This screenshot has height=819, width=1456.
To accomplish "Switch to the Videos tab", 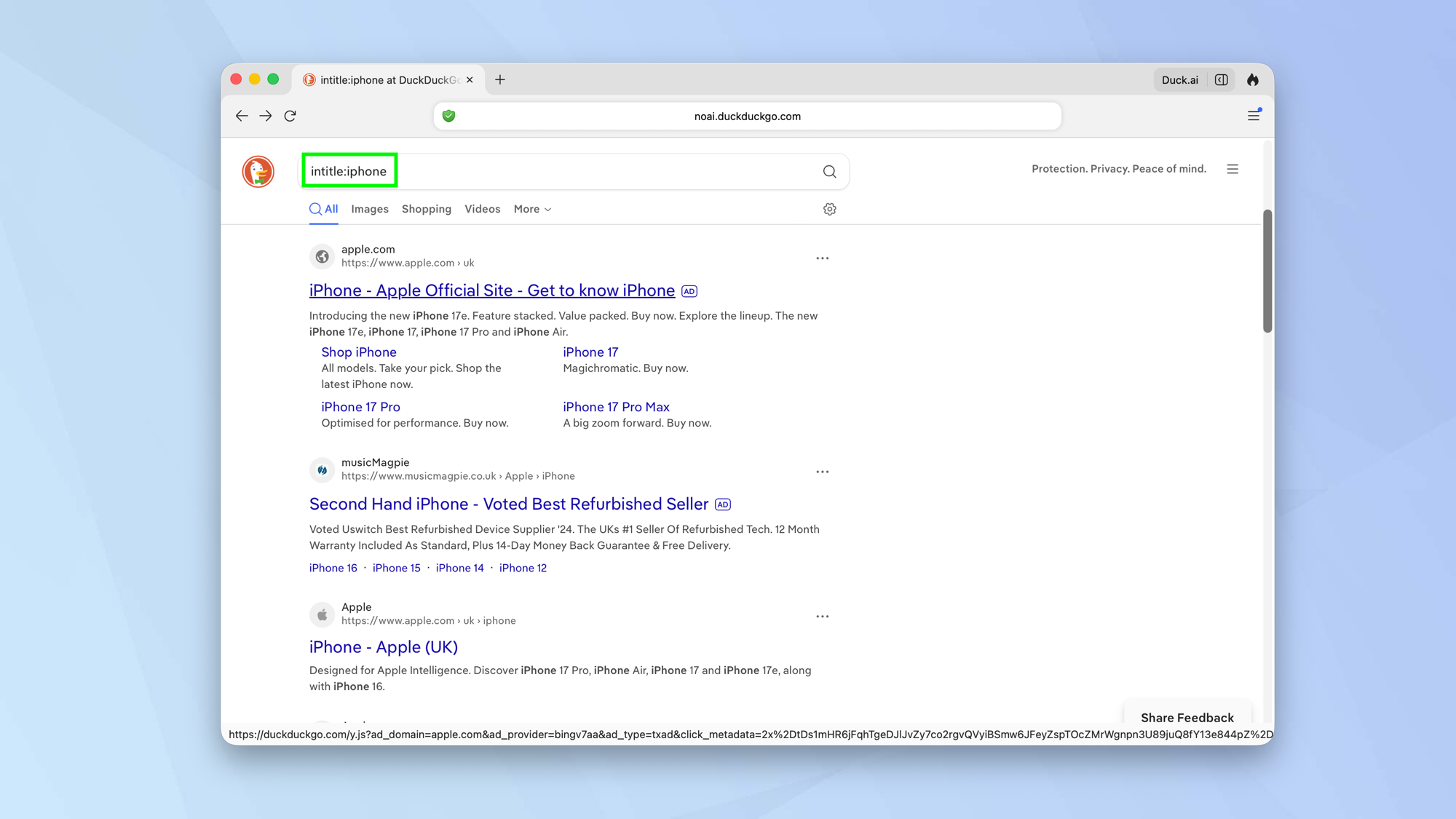I will click(483, 209).
